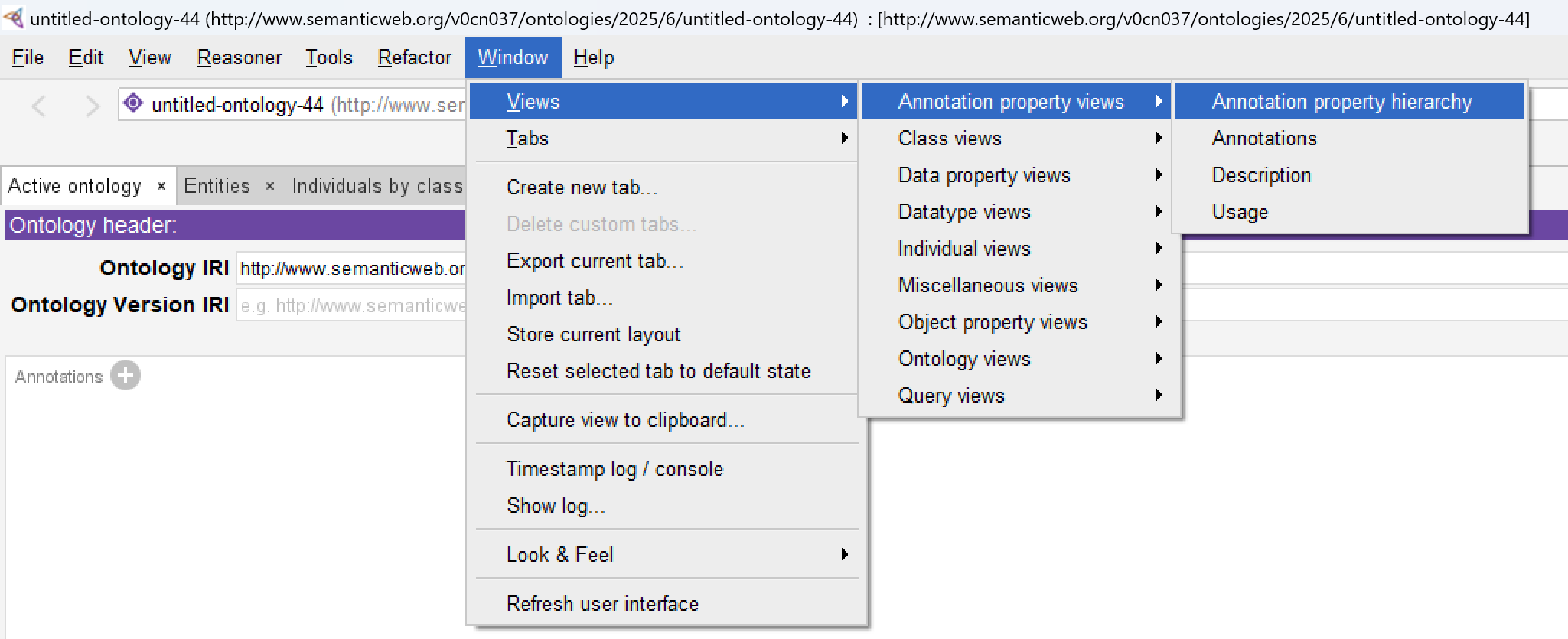Open the Tools menu
The width and height of the screenshot is (1568, 639).
click(x=329, y=57)
